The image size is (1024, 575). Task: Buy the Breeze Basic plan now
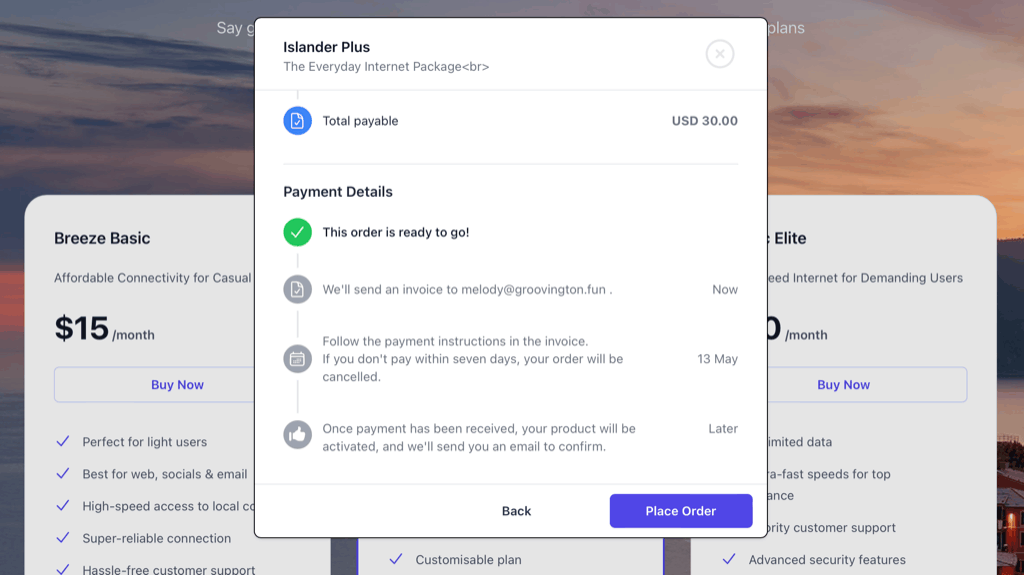click(x=177, y=385)
